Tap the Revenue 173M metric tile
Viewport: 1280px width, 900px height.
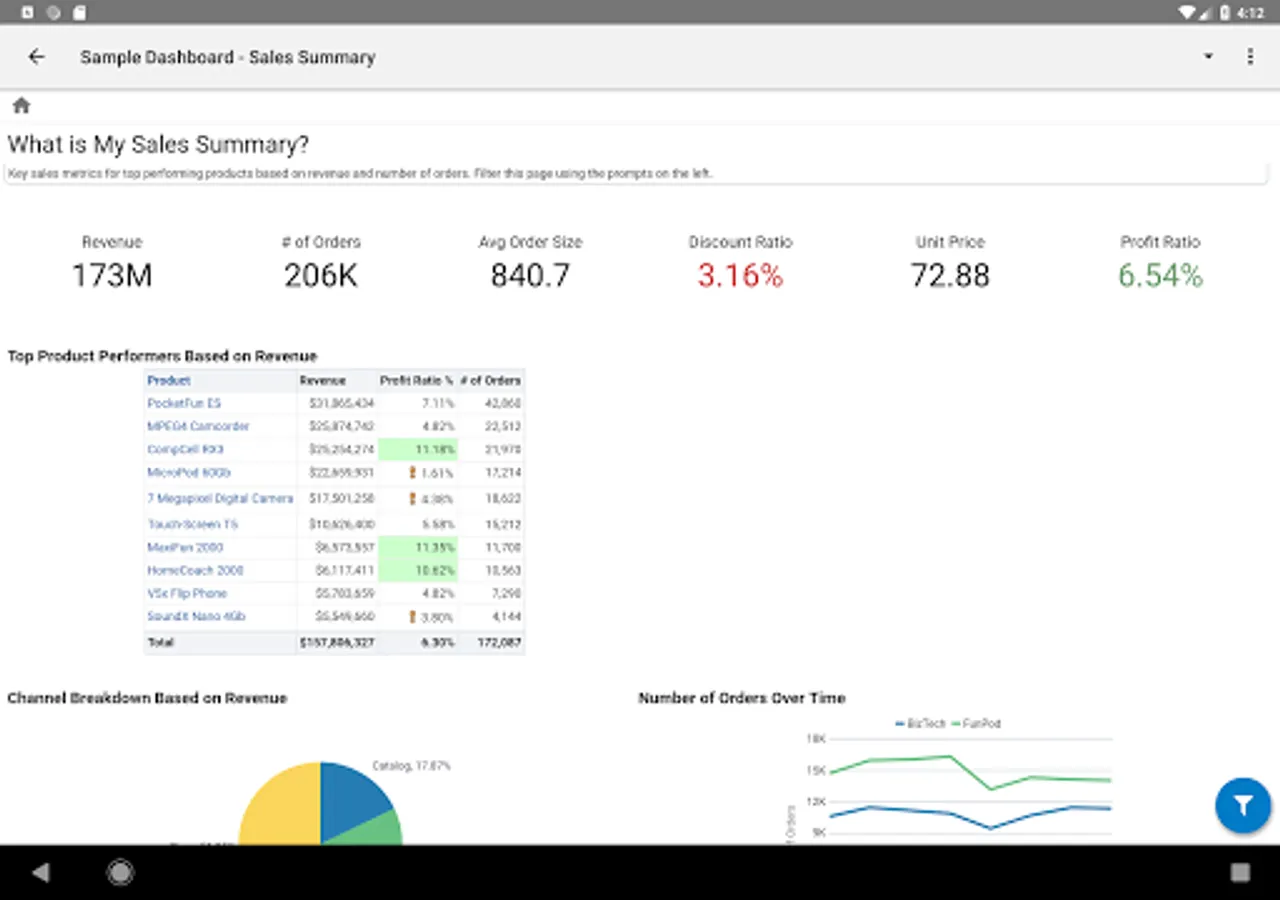tap(112, 264)
